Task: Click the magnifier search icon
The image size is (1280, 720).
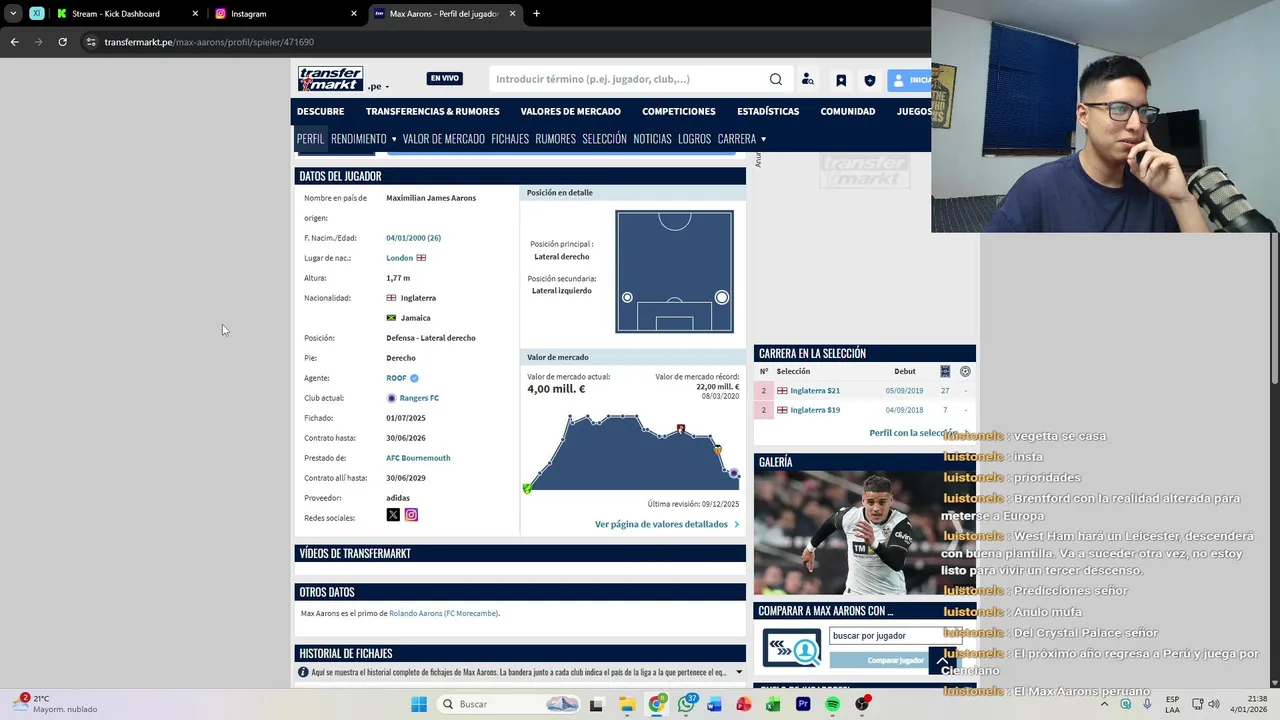Action: (776, 79)
